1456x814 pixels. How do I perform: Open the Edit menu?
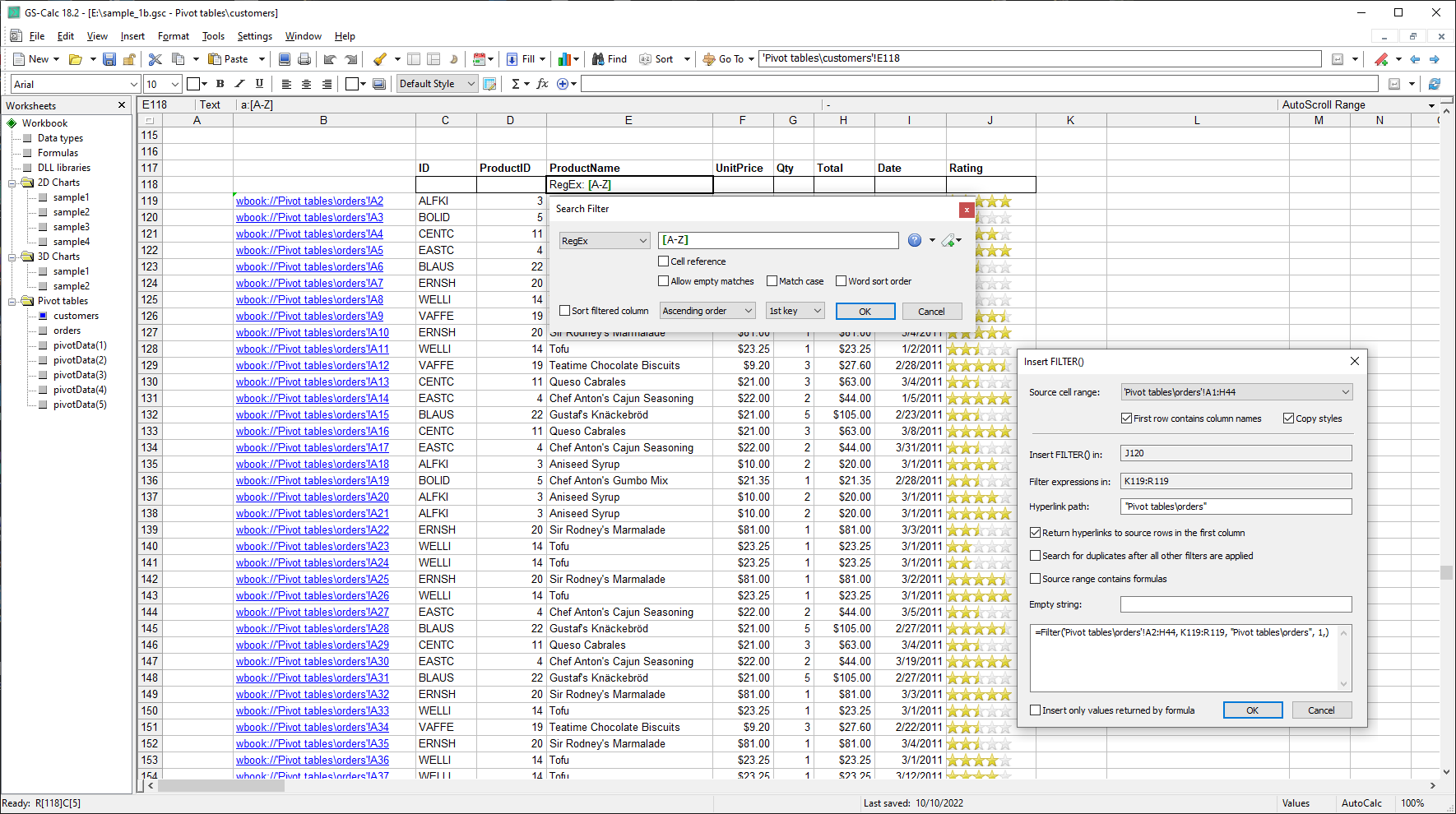pyautogui.click(x=66, y=36)
